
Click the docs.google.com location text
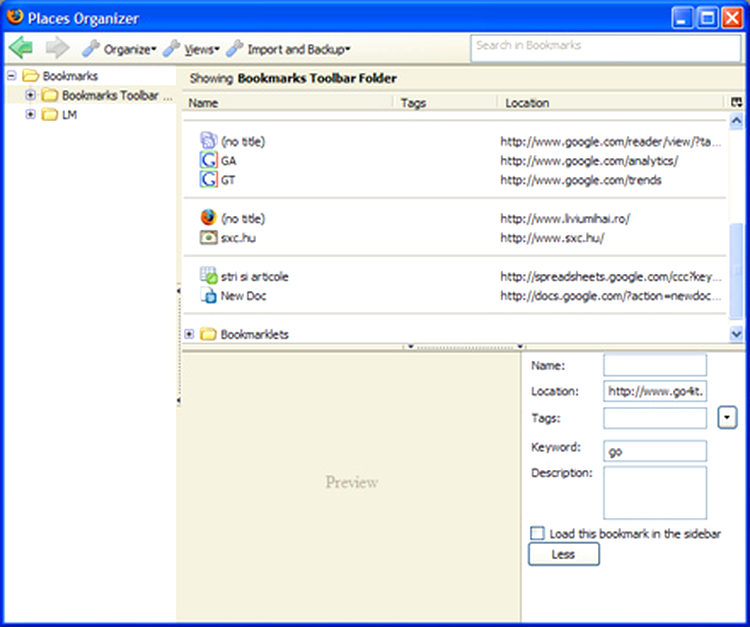pos(610,296)
